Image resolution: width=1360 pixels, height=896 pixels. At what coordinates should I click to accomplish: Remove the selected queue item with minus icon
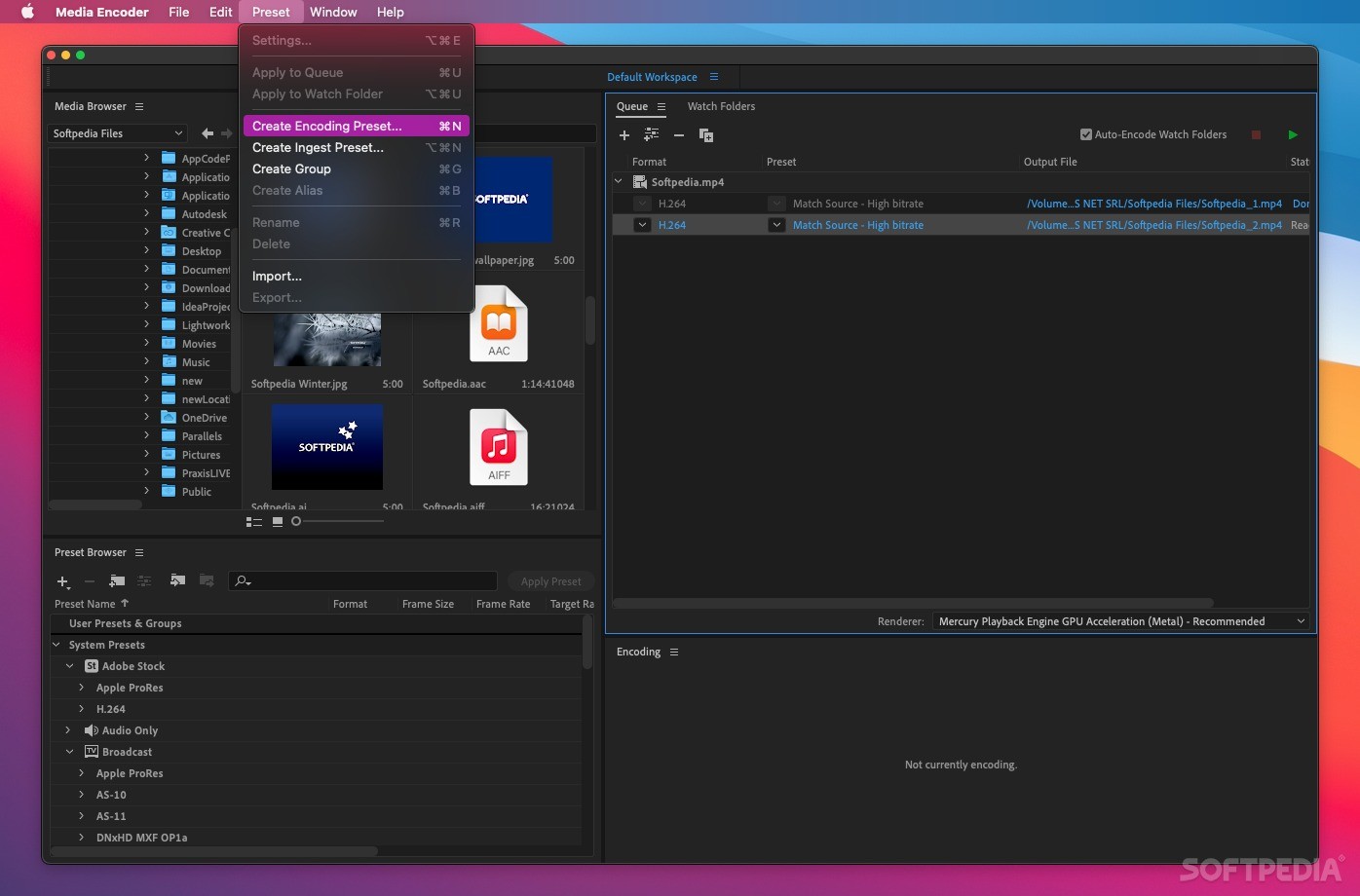678,135
